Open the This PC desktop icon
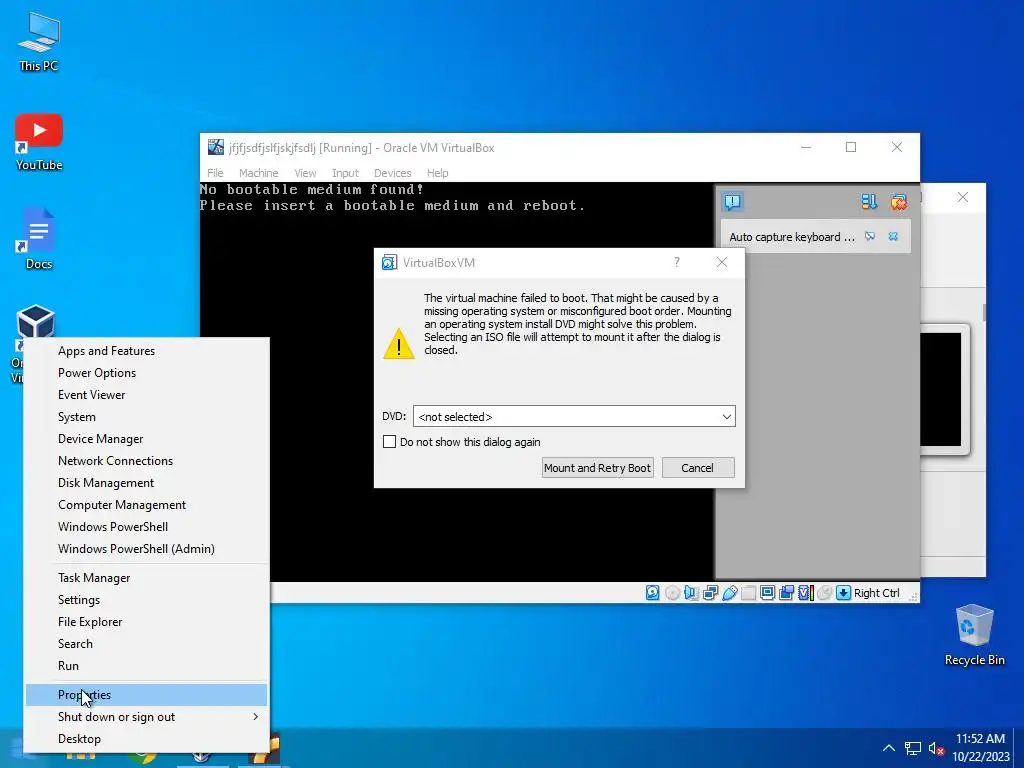 pyautogui.click(x=39, y=42)
